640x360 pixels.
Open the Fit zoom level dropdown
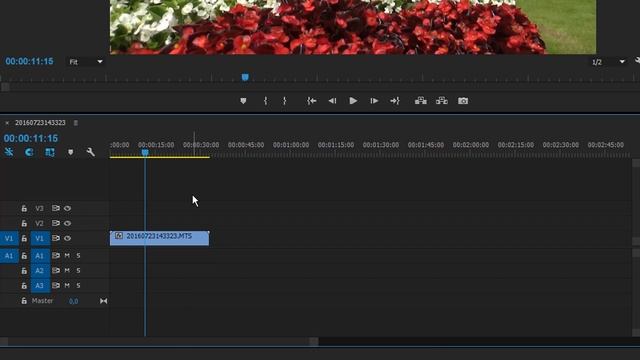point(86,62)
